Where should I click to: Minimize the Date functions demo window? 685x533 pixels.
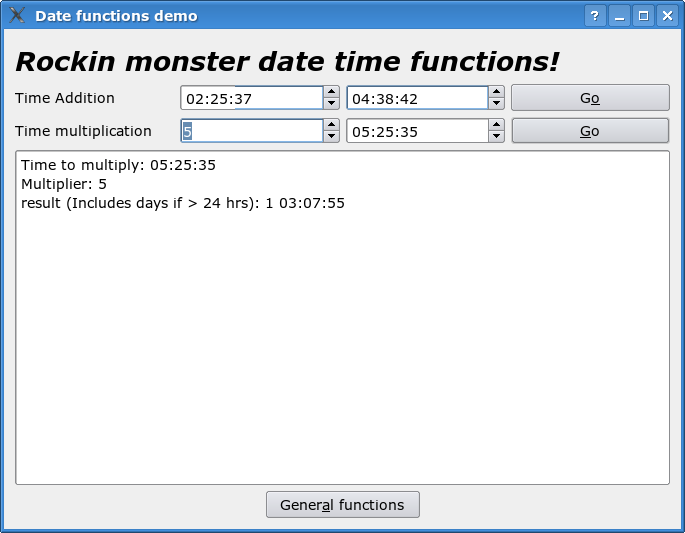pyautogui.click(x=619, y=16)
